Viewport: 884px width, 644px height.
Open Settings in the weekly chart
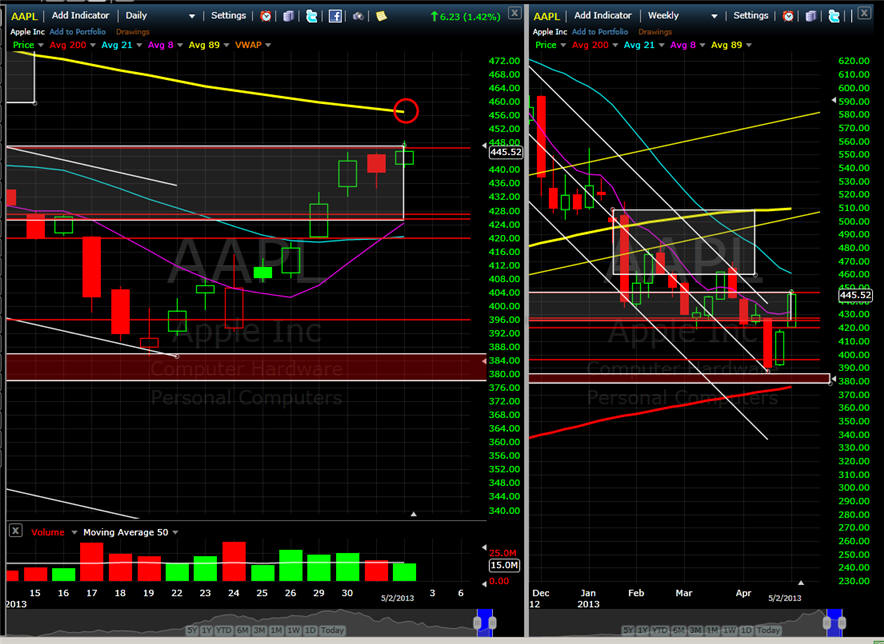click(751, 16)
